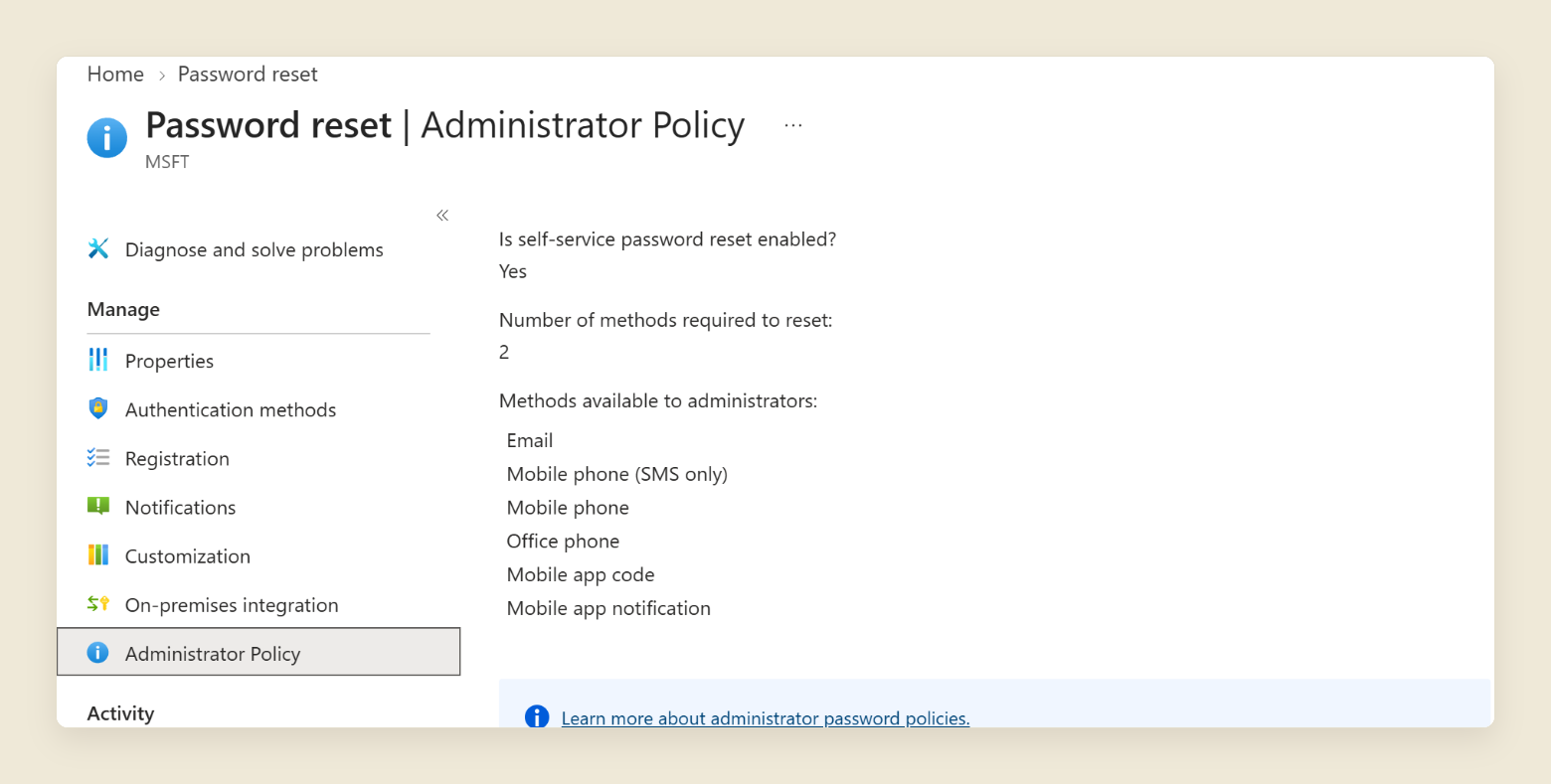Click Mobile phone (SMS only) entry
The height and width of the screenshot is (784, 1551).
coord(617,474)
